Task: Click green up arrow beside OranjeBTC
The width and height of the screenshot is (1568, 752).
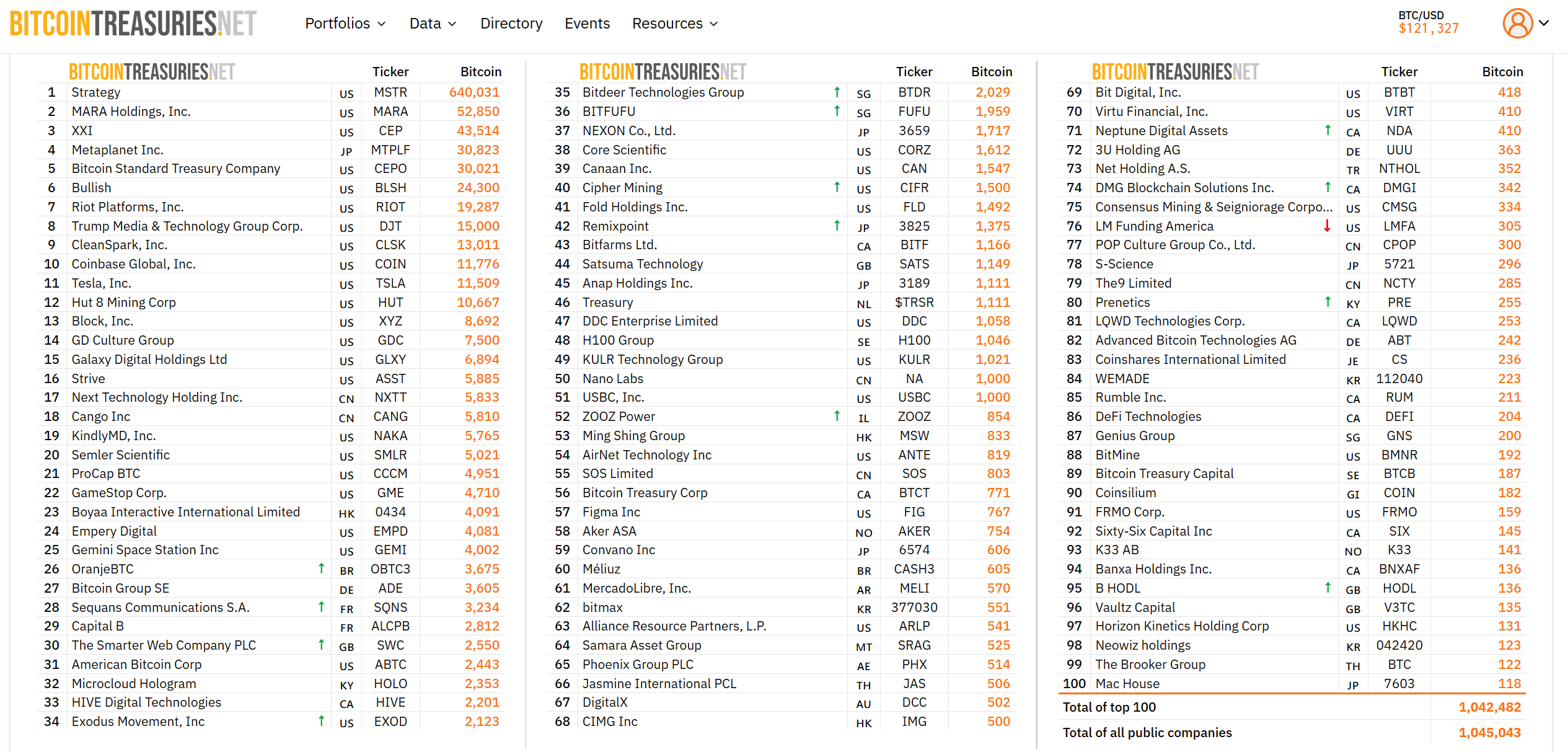Action: (321, 568)
